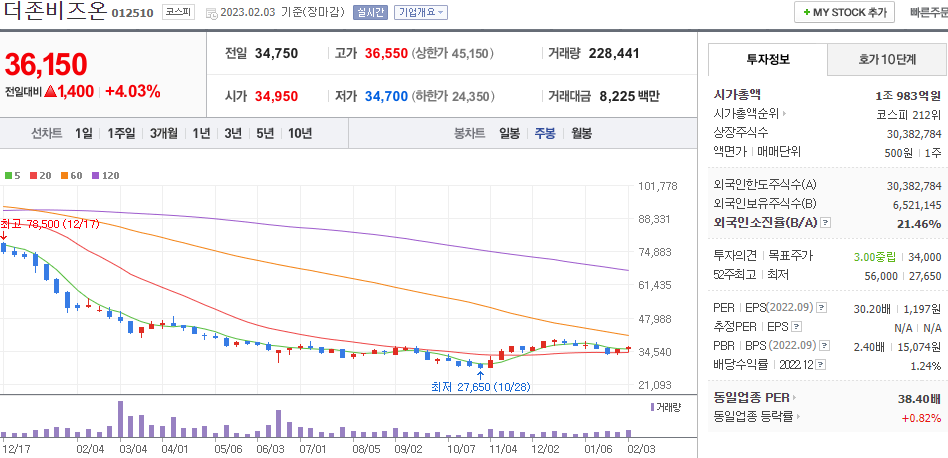Click the 저가 value 34,700
Screen dimensions: 948x458
tap(386, 95)
